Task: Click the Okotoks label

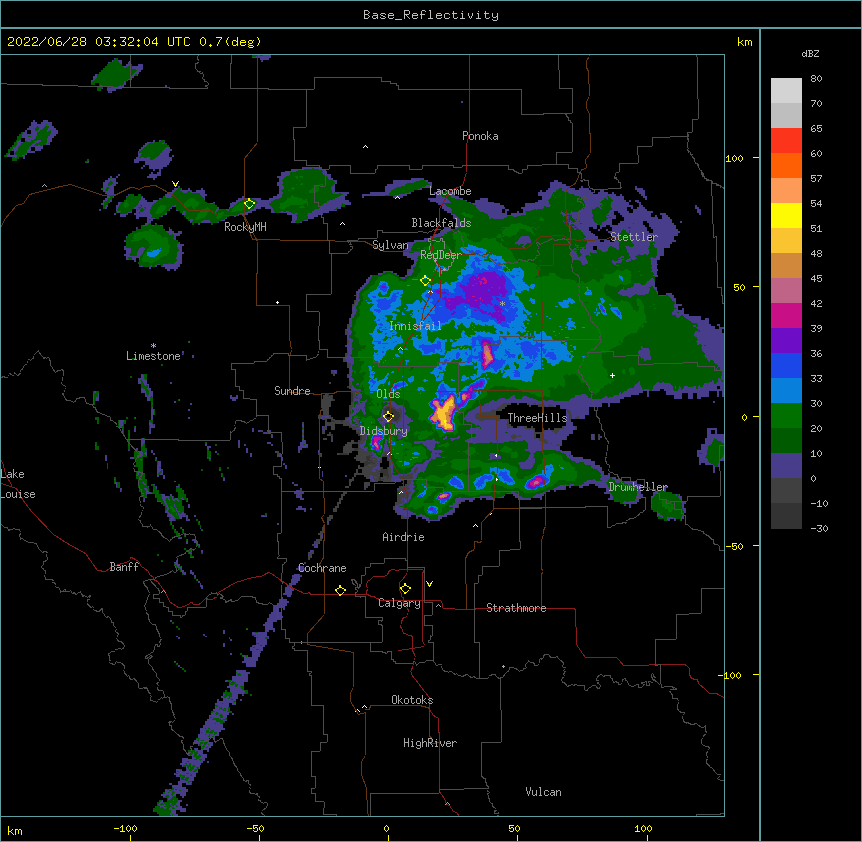Action: point(412,700)
